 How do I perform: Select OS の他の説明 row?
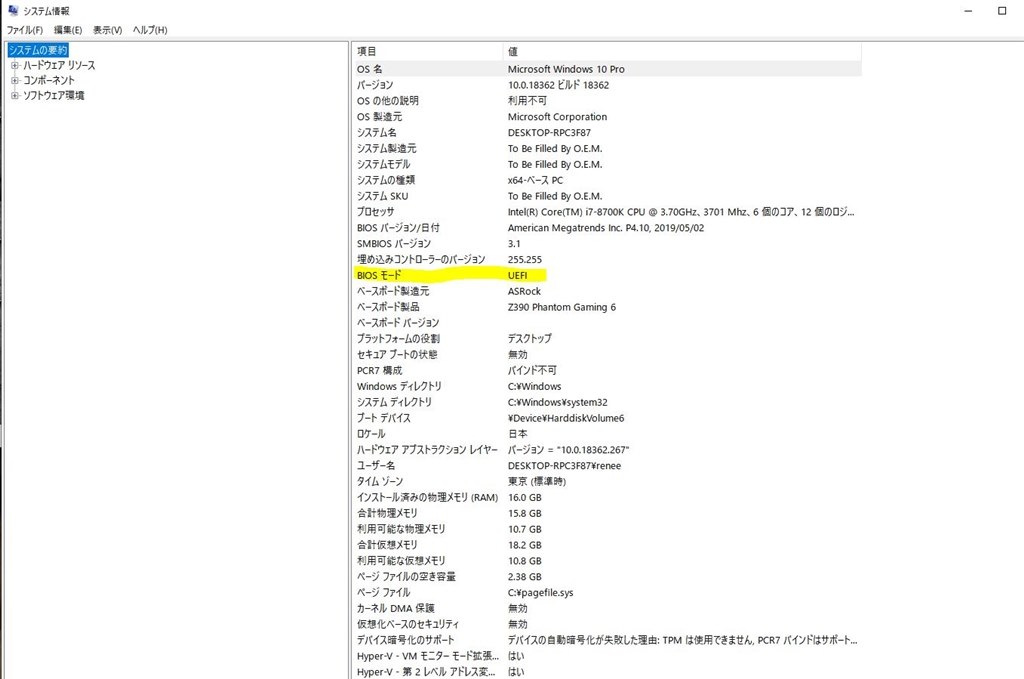[x=607, y=101]
